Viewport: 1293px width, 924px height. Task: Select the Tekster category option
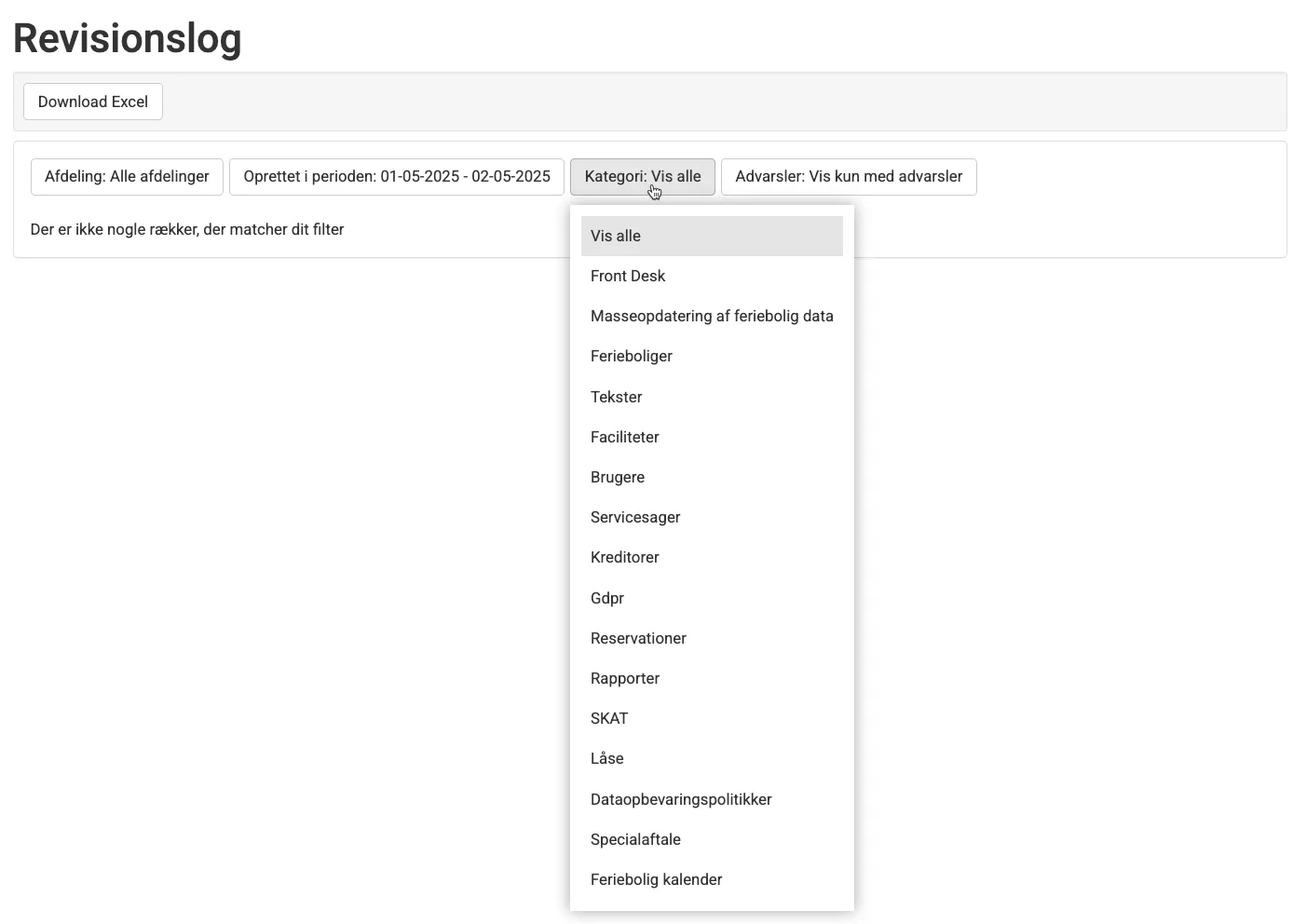tap(617, 397)
